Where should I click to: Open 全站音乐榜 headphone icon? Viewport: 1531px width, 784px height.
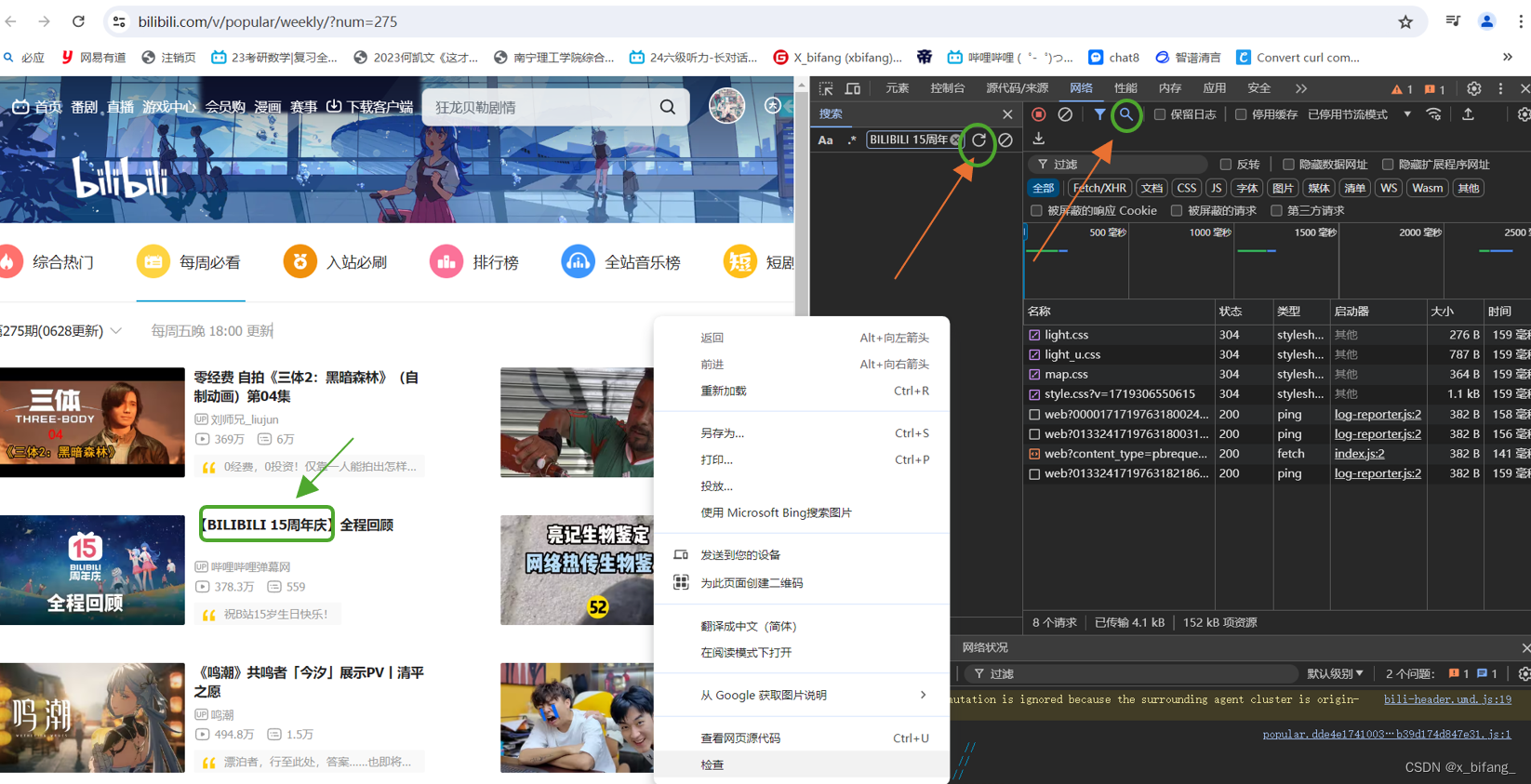(578, 262)
